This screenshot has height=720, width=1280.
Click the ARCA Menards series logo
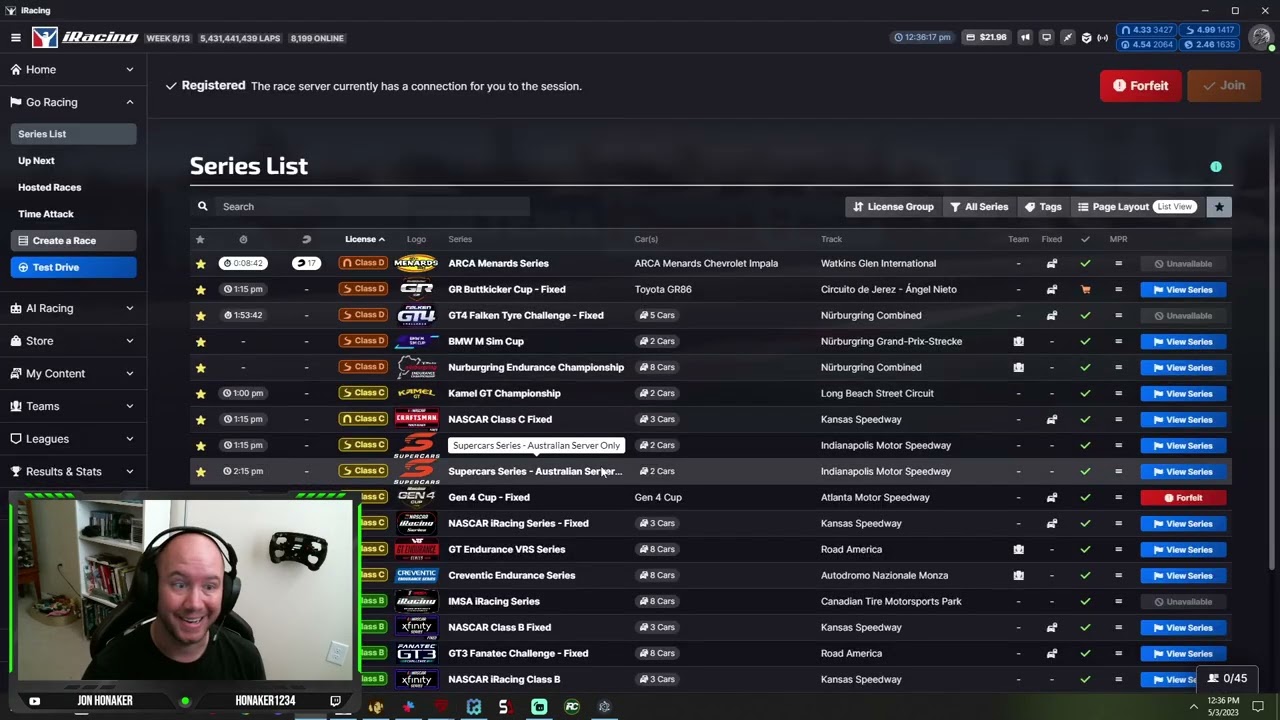click(x=416, y=264)
